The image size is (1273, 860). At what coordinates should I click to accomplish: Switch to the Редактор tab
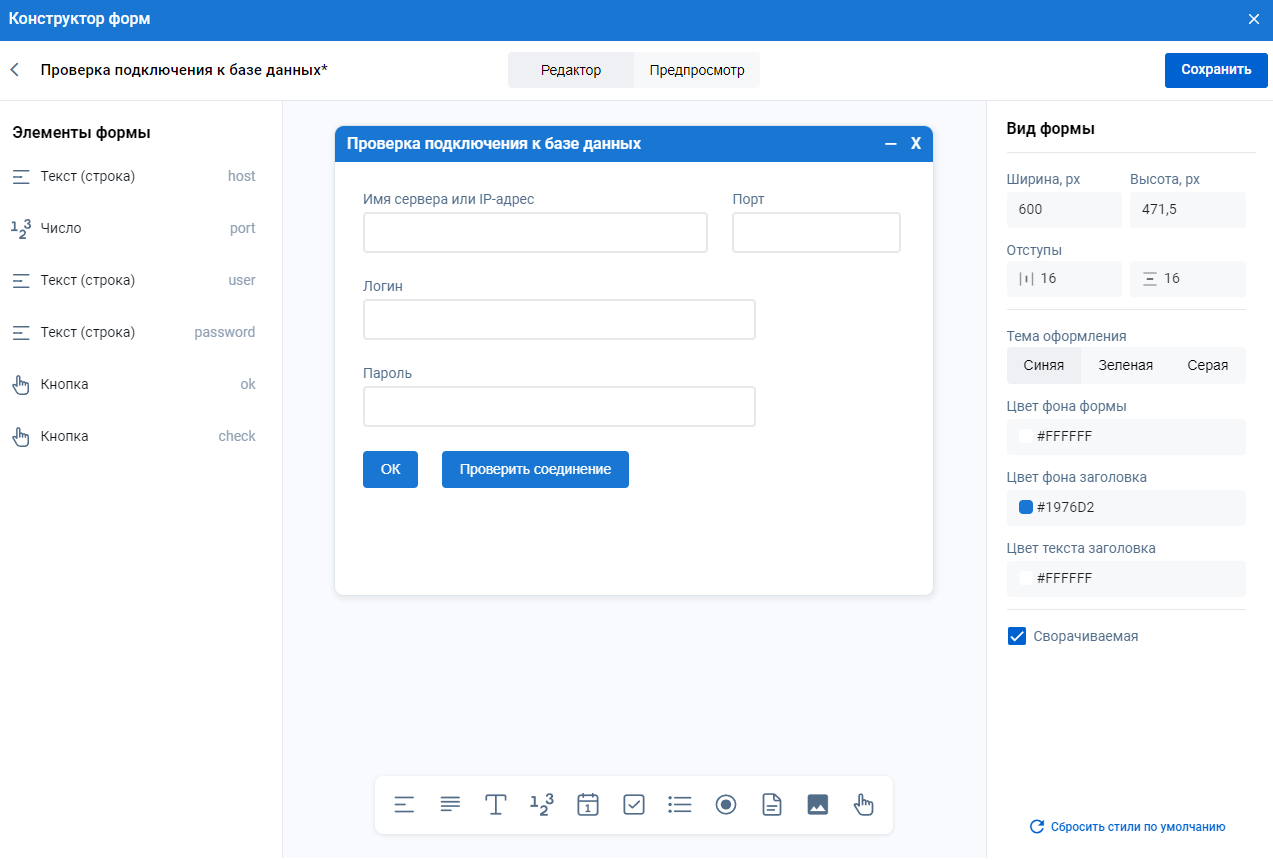571,71
